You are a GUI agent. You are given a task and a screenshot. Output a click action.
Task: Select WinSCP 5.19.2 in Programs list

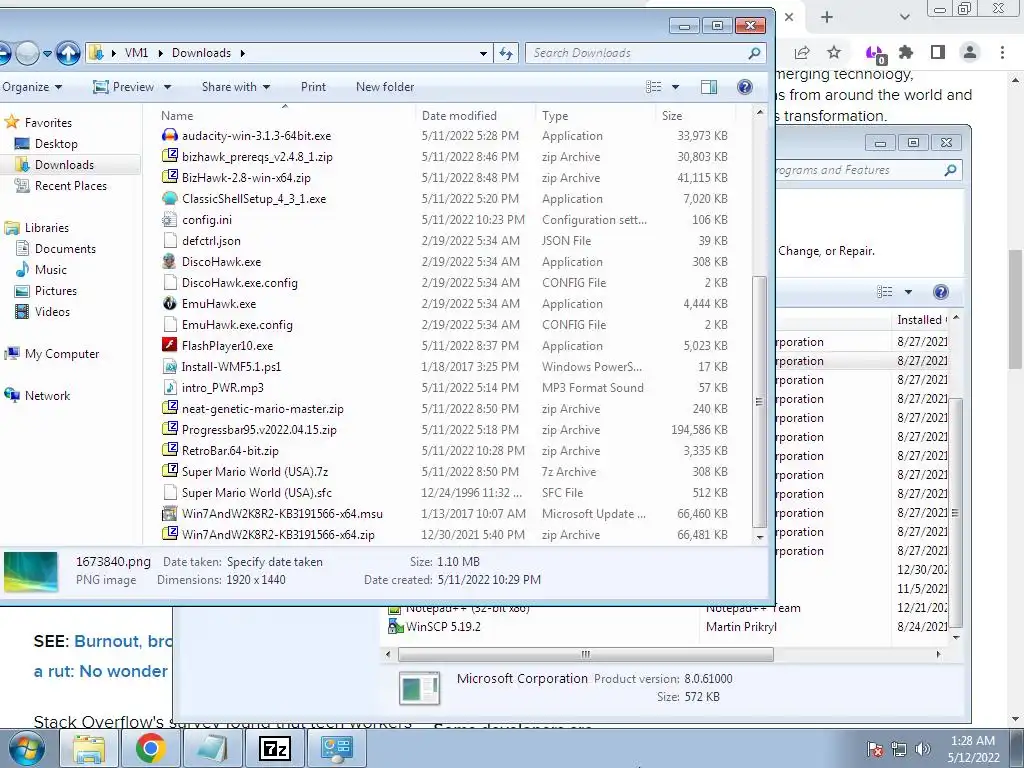pos(443,627)
